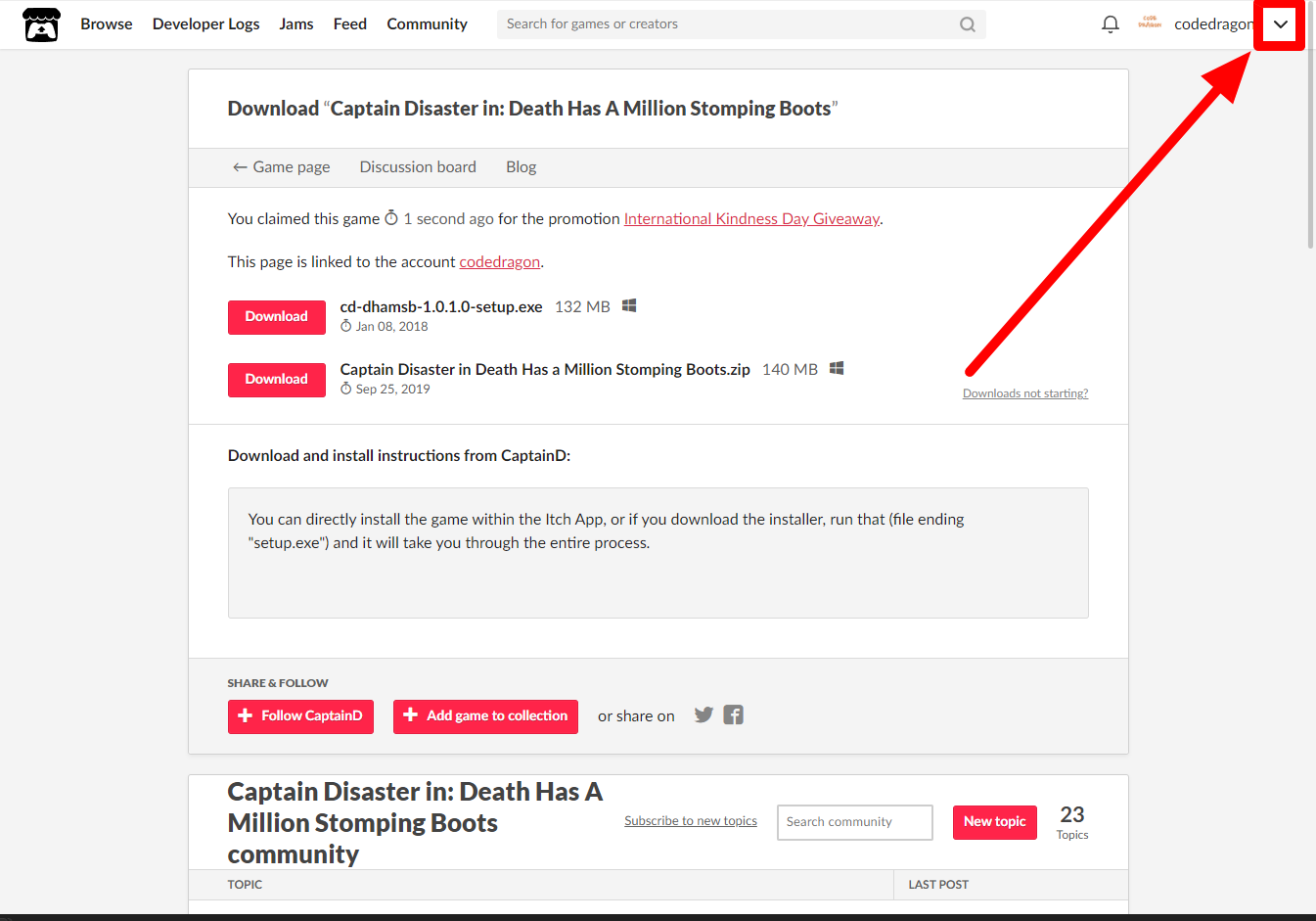
Task: Share the game on Facebook
Action: [x=734, y=714]
